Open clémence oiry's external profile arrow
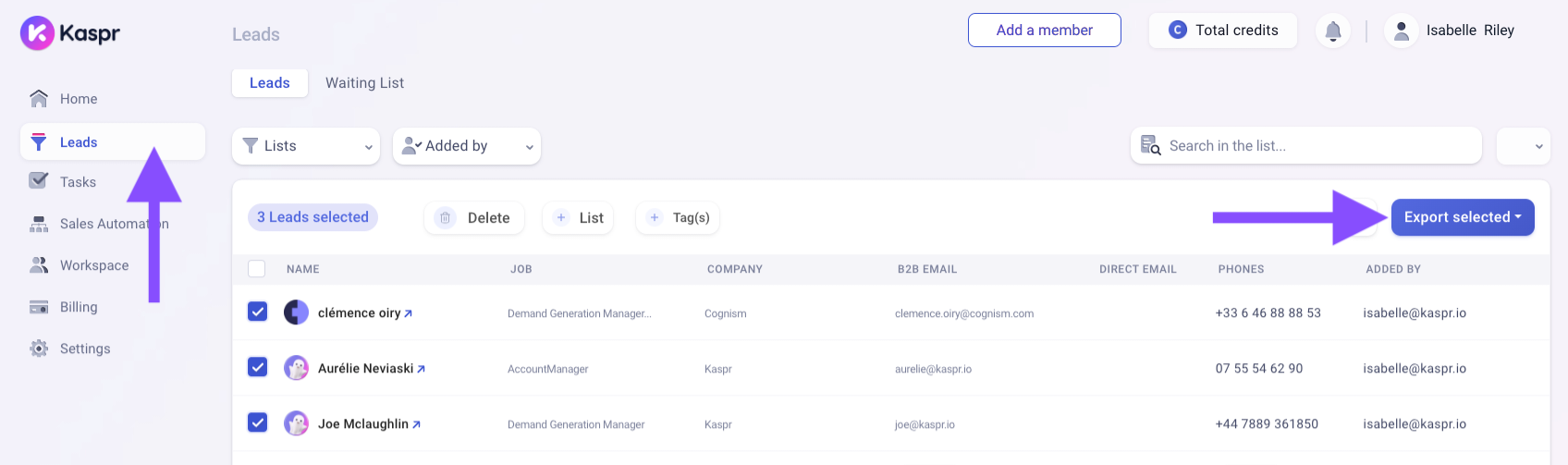This screenshot has height=465, width=1568. [x=409, y=313]
